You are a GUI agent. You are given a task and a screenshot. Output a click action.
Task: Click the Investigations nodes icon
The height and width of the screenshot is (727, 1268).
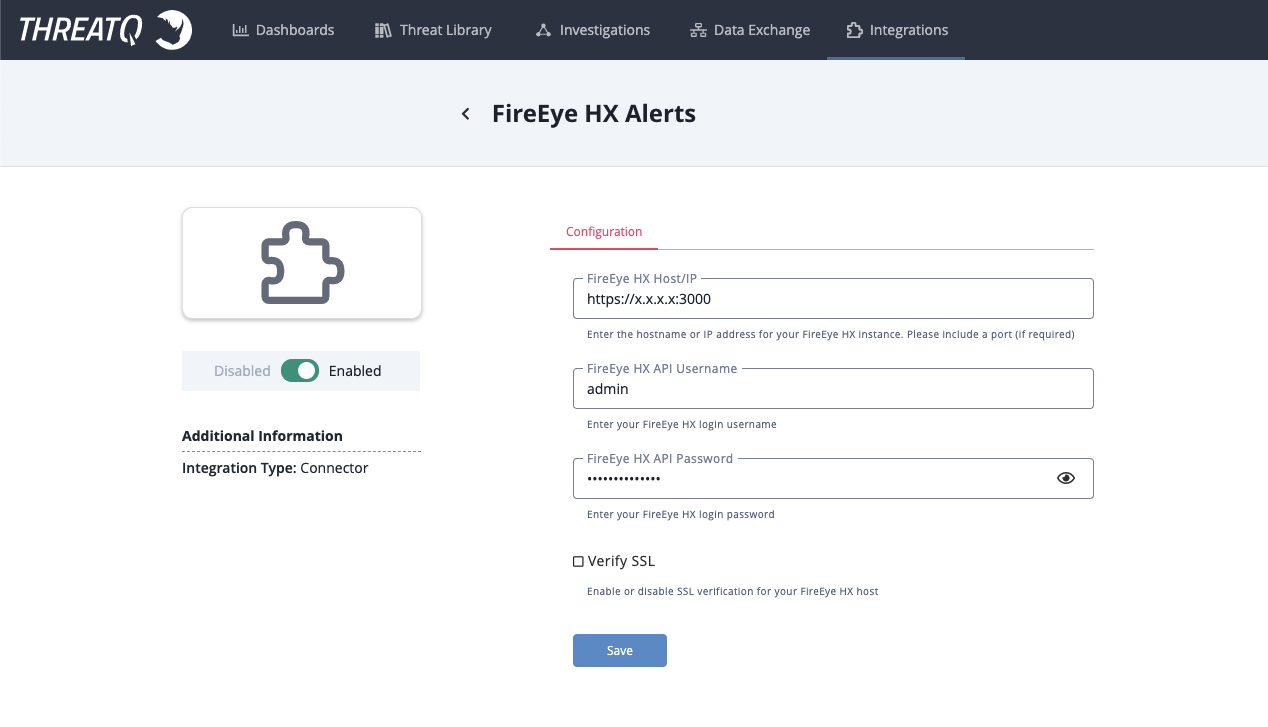(x=543, y=30)
